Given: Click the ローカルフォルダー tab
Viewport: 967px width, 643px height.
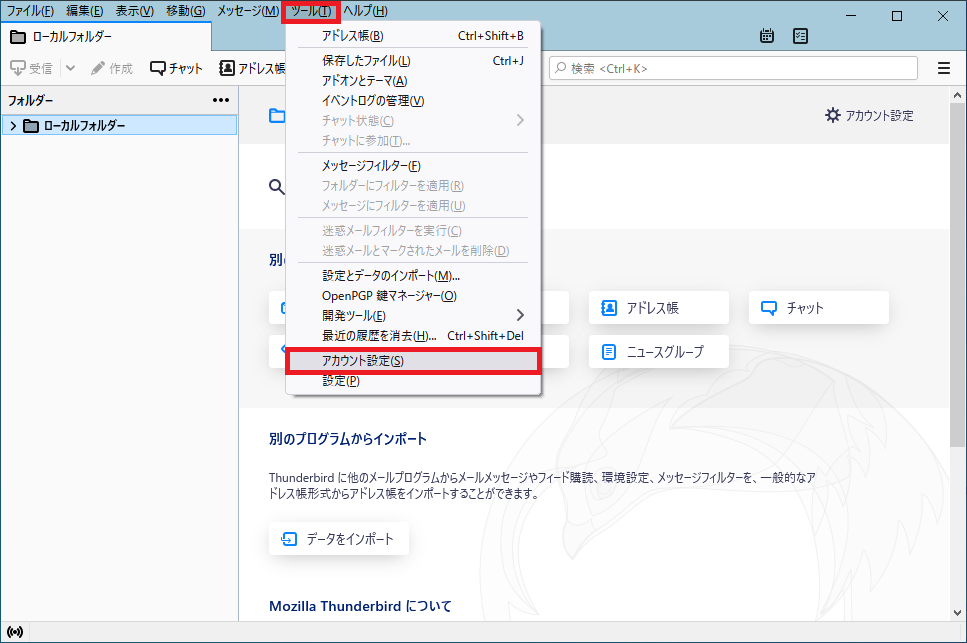Looking at the screenshot, I should tap(106, 36).
